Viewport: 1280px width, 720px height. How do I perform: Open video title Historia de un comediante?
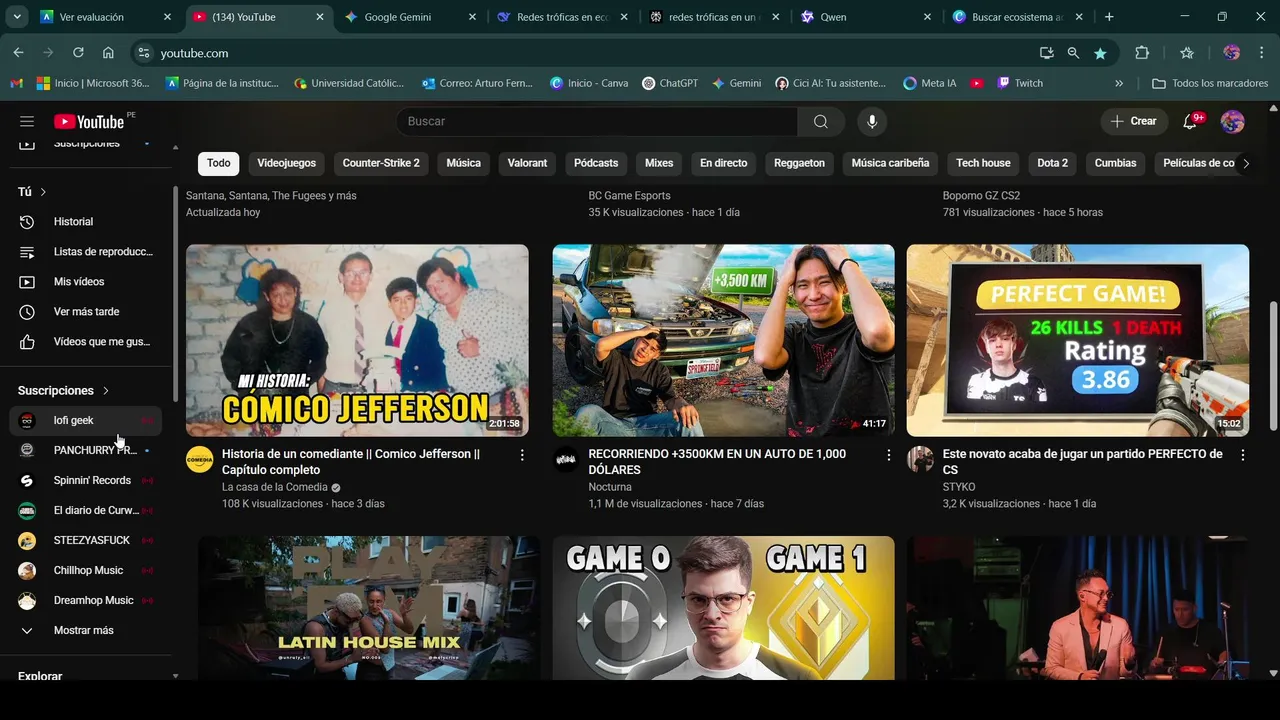(x=351, y=462)
